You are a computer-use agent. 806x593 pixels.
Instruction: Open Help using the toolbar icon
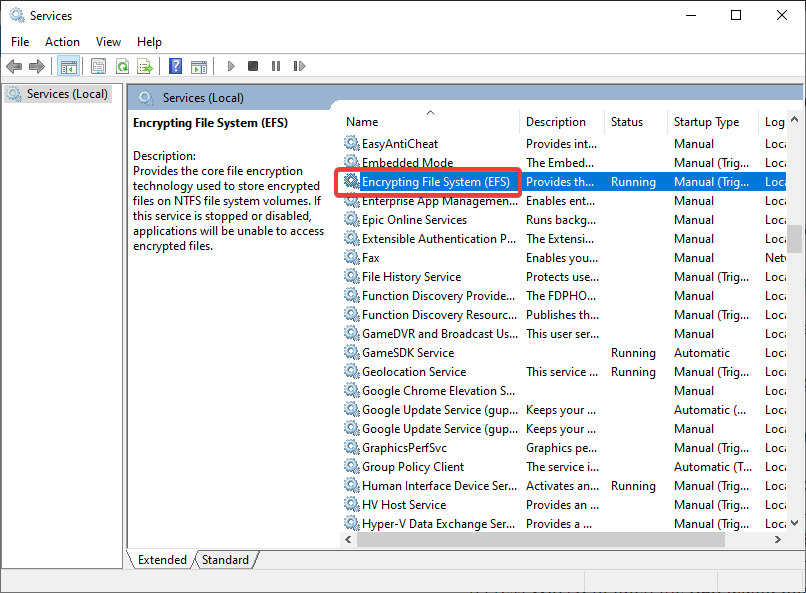coord(174,66)
